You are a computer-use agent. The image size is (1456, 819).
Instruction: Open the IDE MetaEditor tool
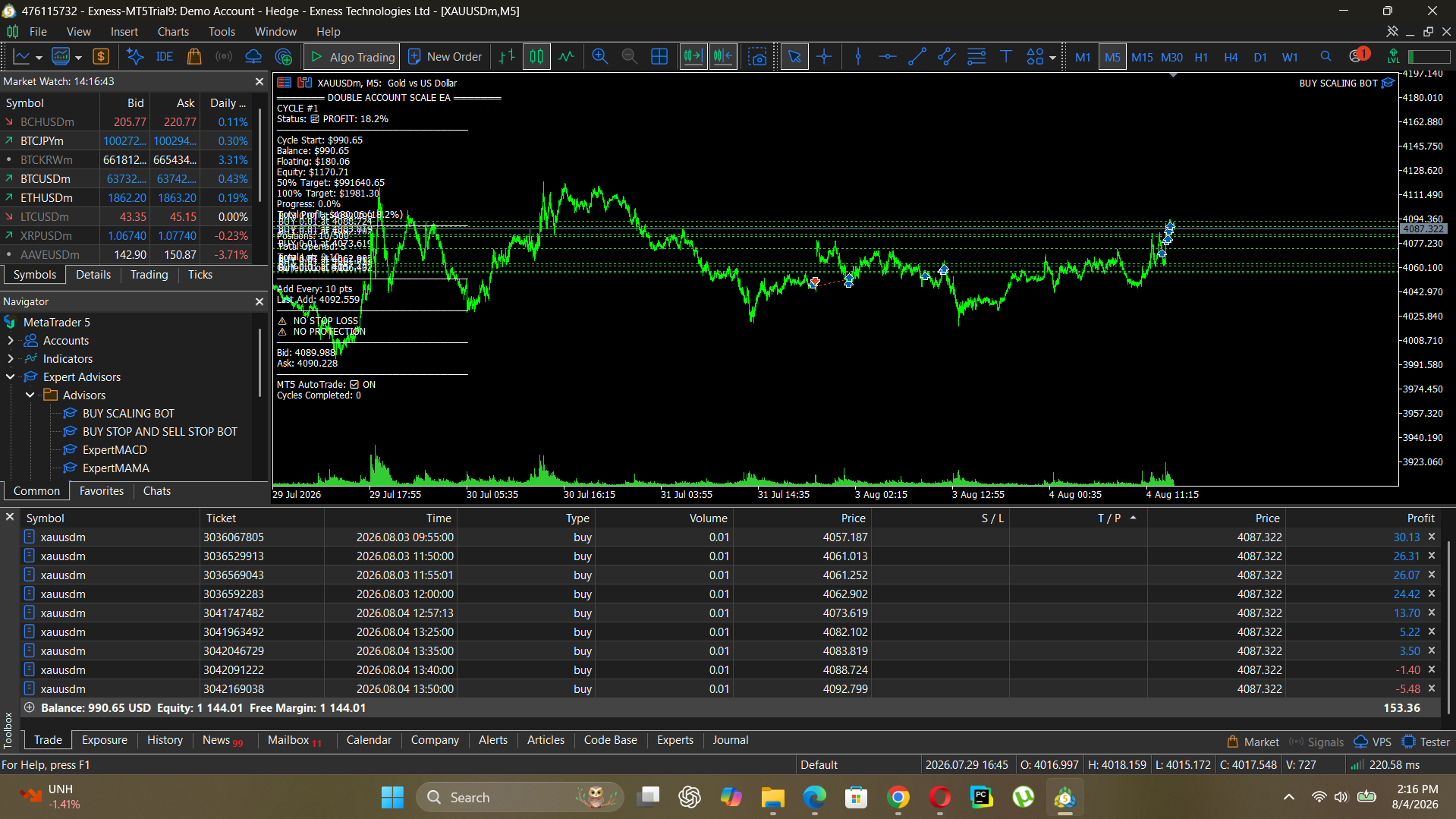(x=164, y=56)
